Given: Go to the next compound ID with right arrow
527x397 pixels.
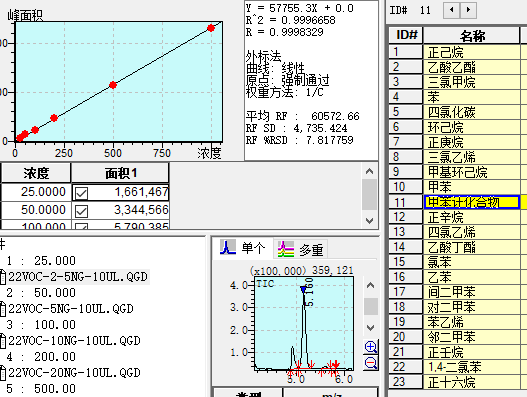Looking at the screenshot, I should coord(468,10).
